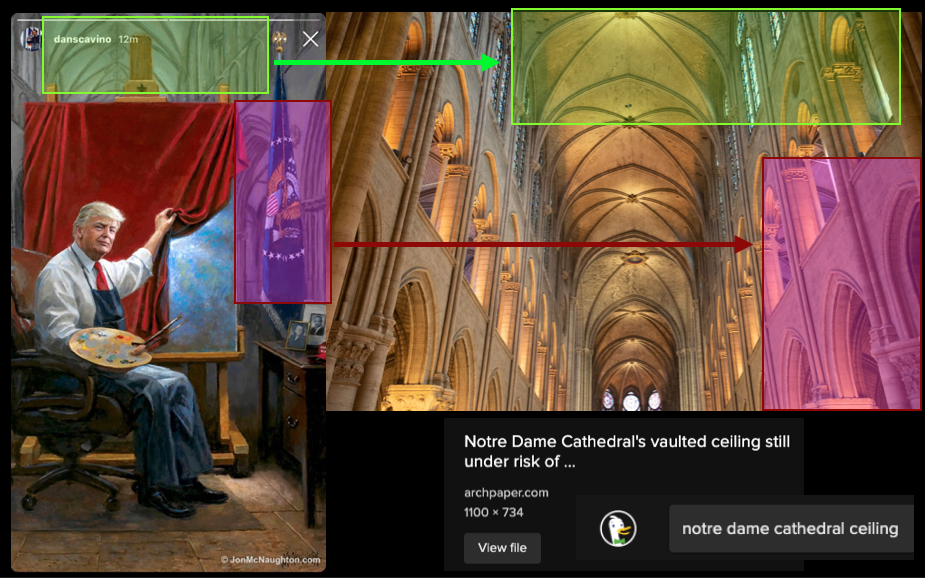Image resolution: width=925 pixels, height=578 pixels.
Task: Click the 12m story timestamp
Action: pos(128,39)
